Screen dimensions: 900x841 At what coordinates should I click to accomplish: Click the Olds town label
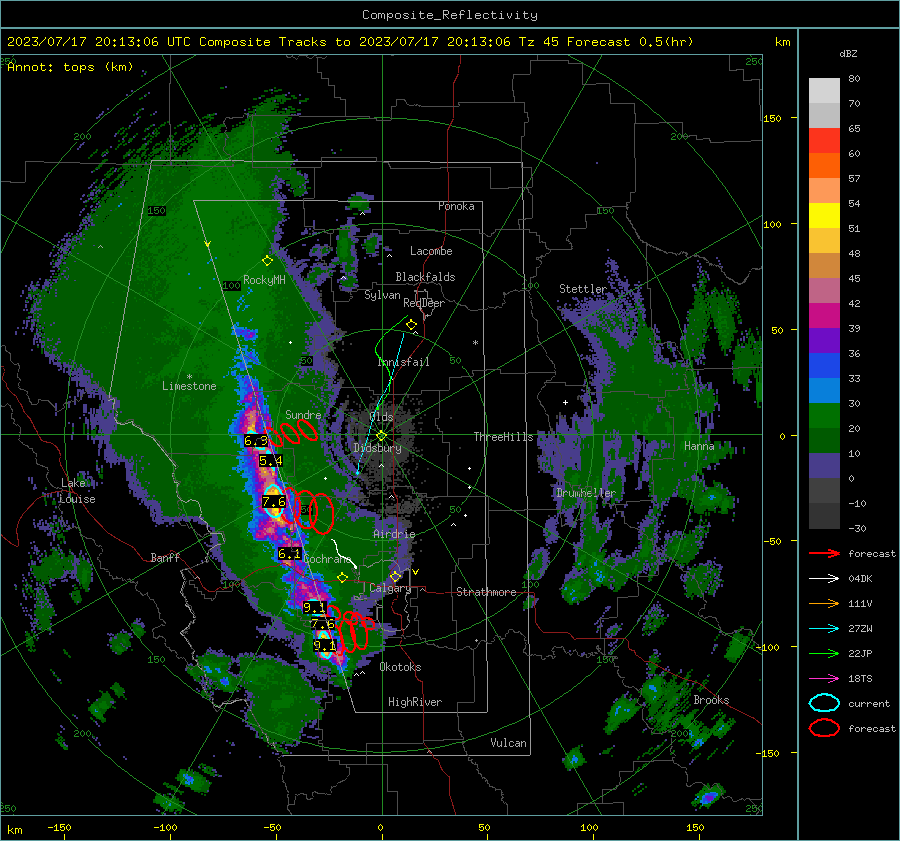point(381,417)
